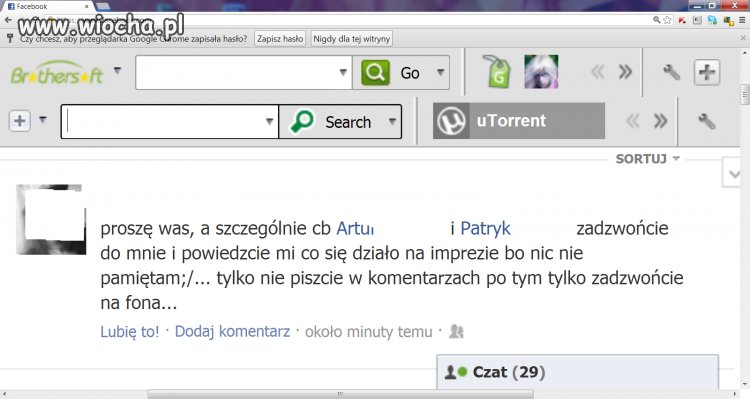This screenshot has width=750, height=399.
Task: Click the Search button text
Action: (x=348, y=122)
